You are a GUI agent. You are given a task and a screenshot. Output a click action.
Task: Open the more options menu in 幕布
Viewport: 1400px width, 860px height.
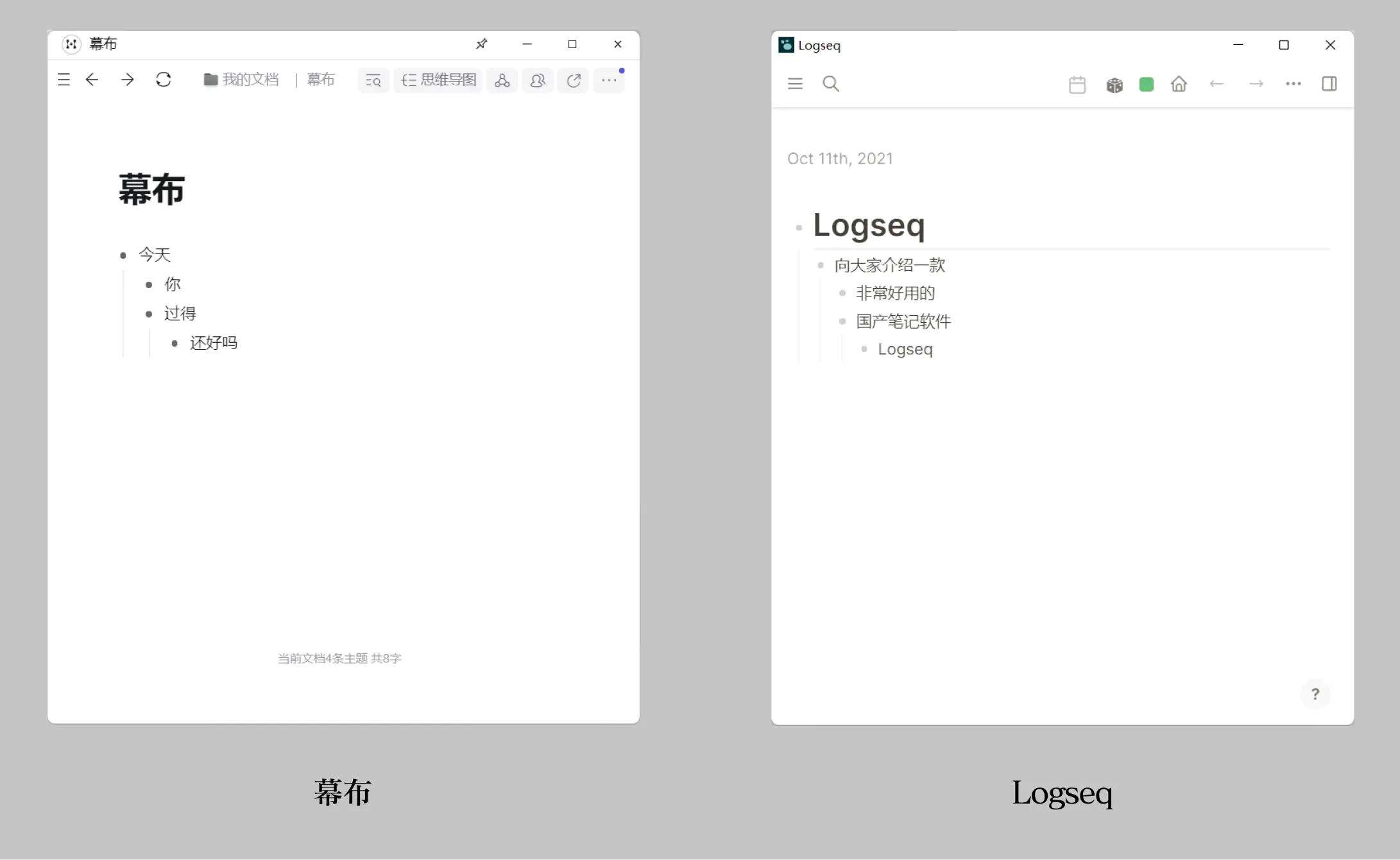click(609, 80)
